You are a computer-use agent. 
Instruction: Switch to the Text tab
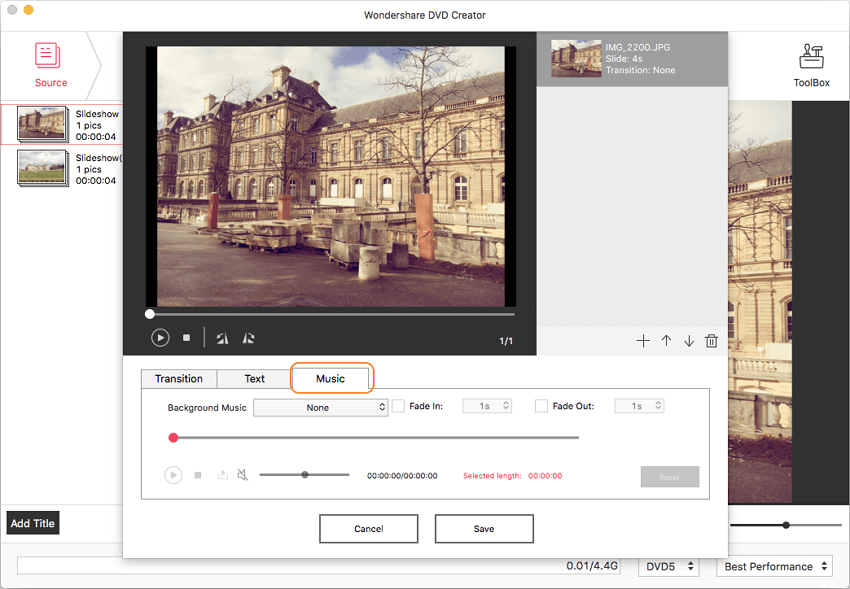[255, 379]
